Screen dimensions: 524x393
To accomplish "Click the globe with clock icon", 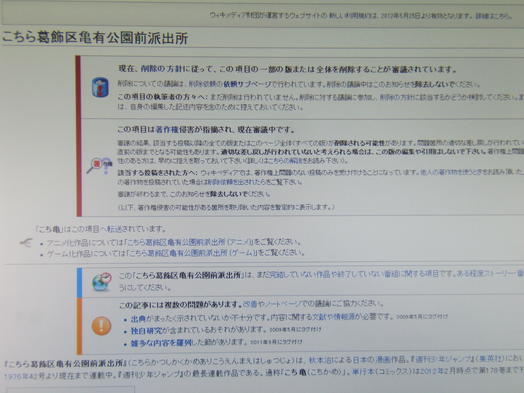I will tap(102, 281).
